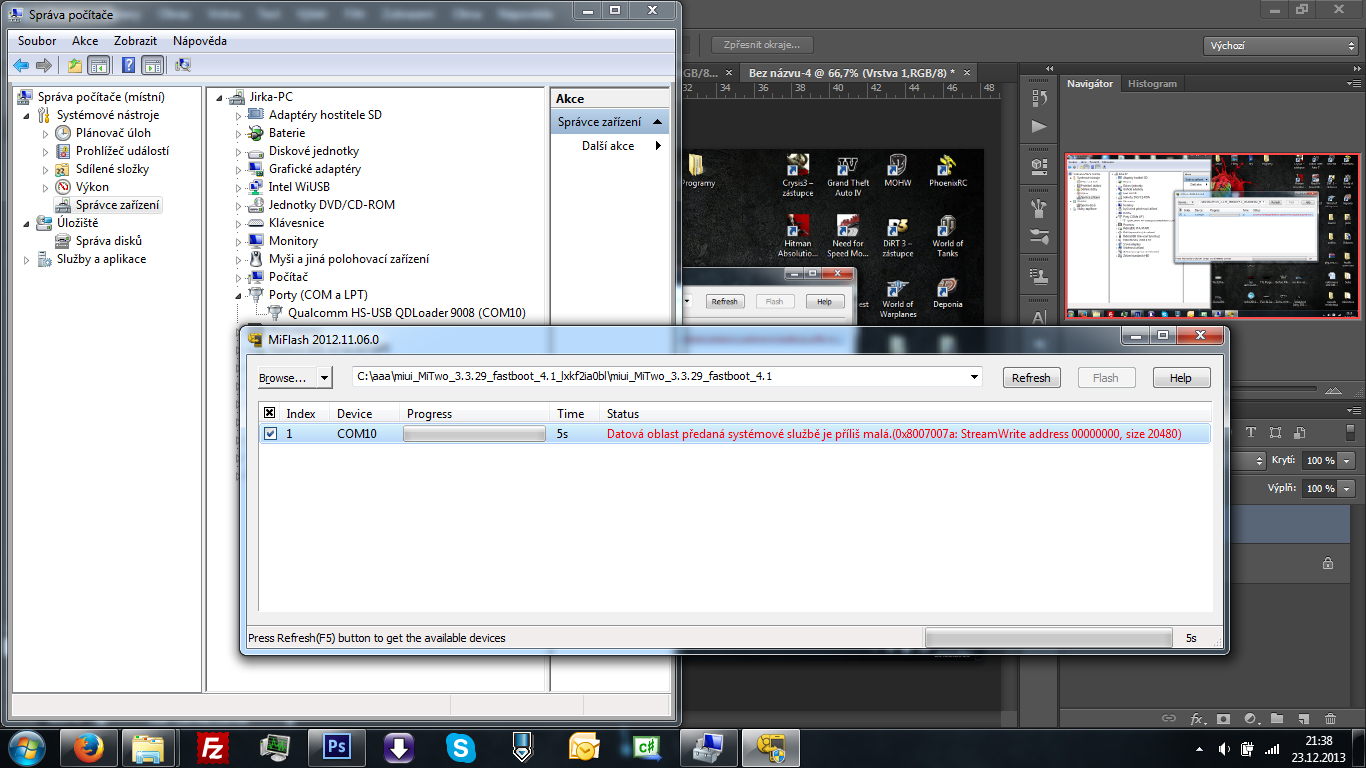Click the type layer filter T icon
This screenshot has height=768, width=1366.
tap(1250, 433)
